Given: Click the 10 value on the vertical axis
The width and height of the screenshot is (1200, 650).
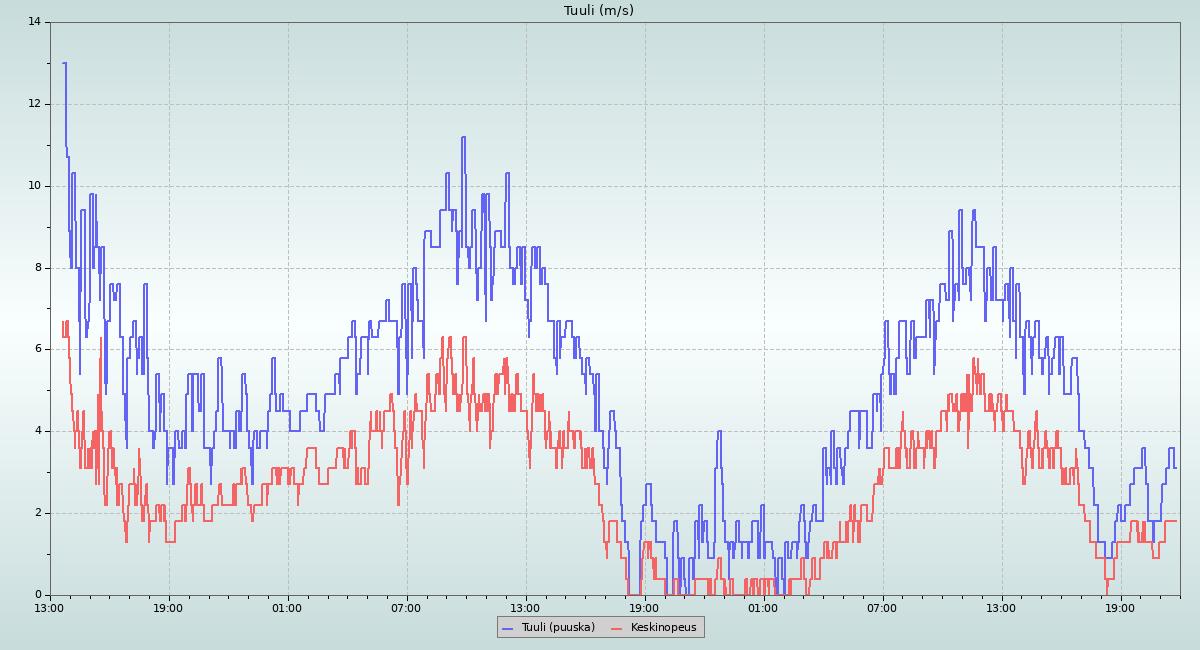Looking at the screenshot, I should [34, 186].
